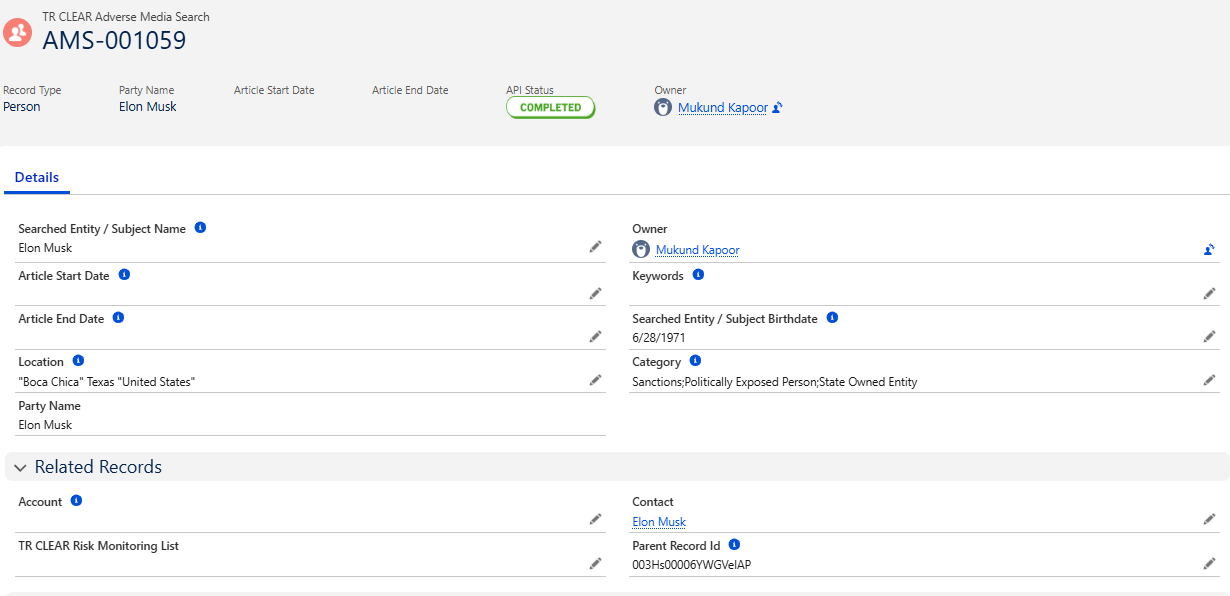Info icon next to Category label
The height and width of the screenshot is (596, 1230).
point(695,360)
